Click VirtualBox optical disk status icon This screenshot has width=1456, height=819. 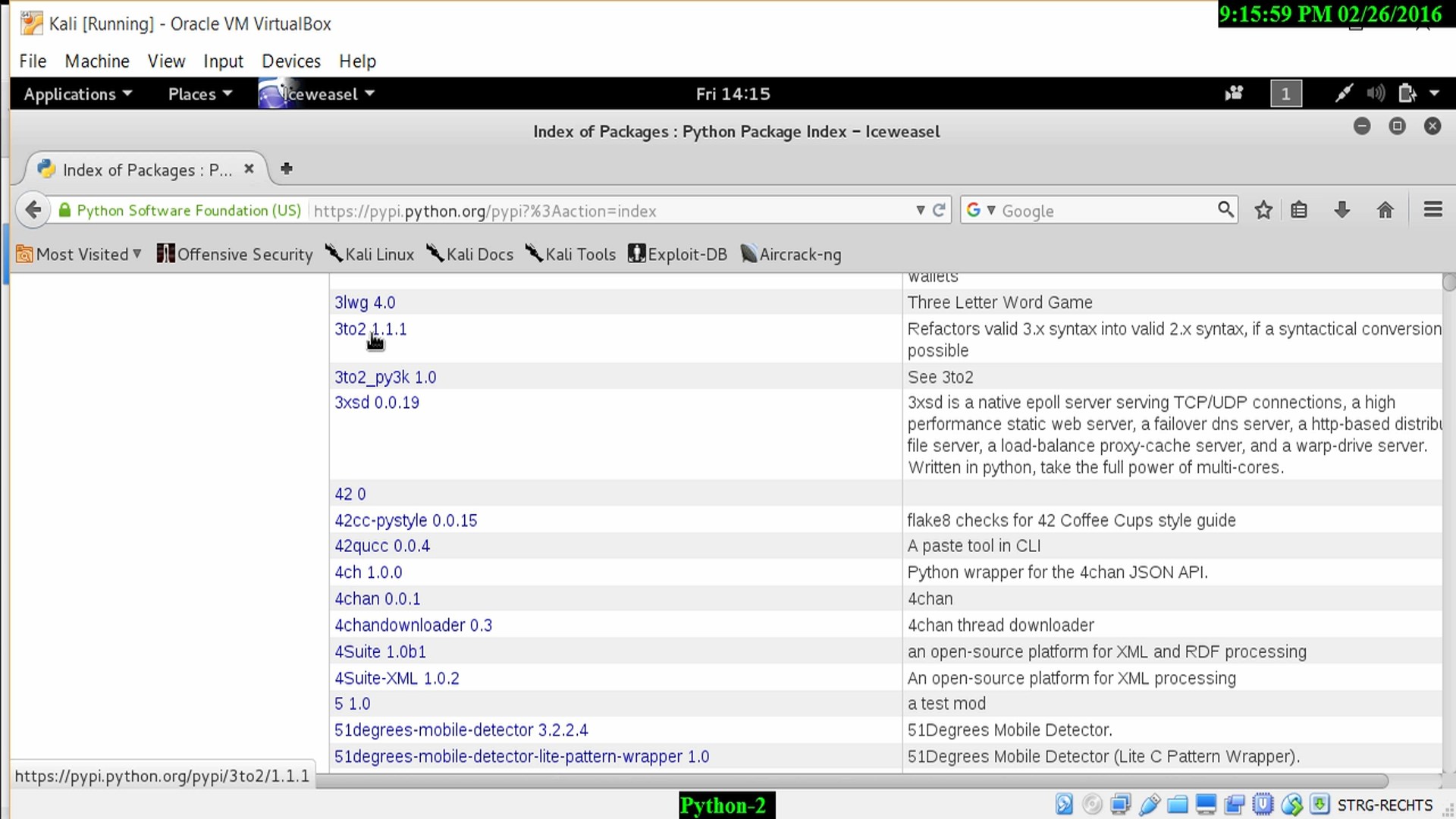[x=1092, y=805]
